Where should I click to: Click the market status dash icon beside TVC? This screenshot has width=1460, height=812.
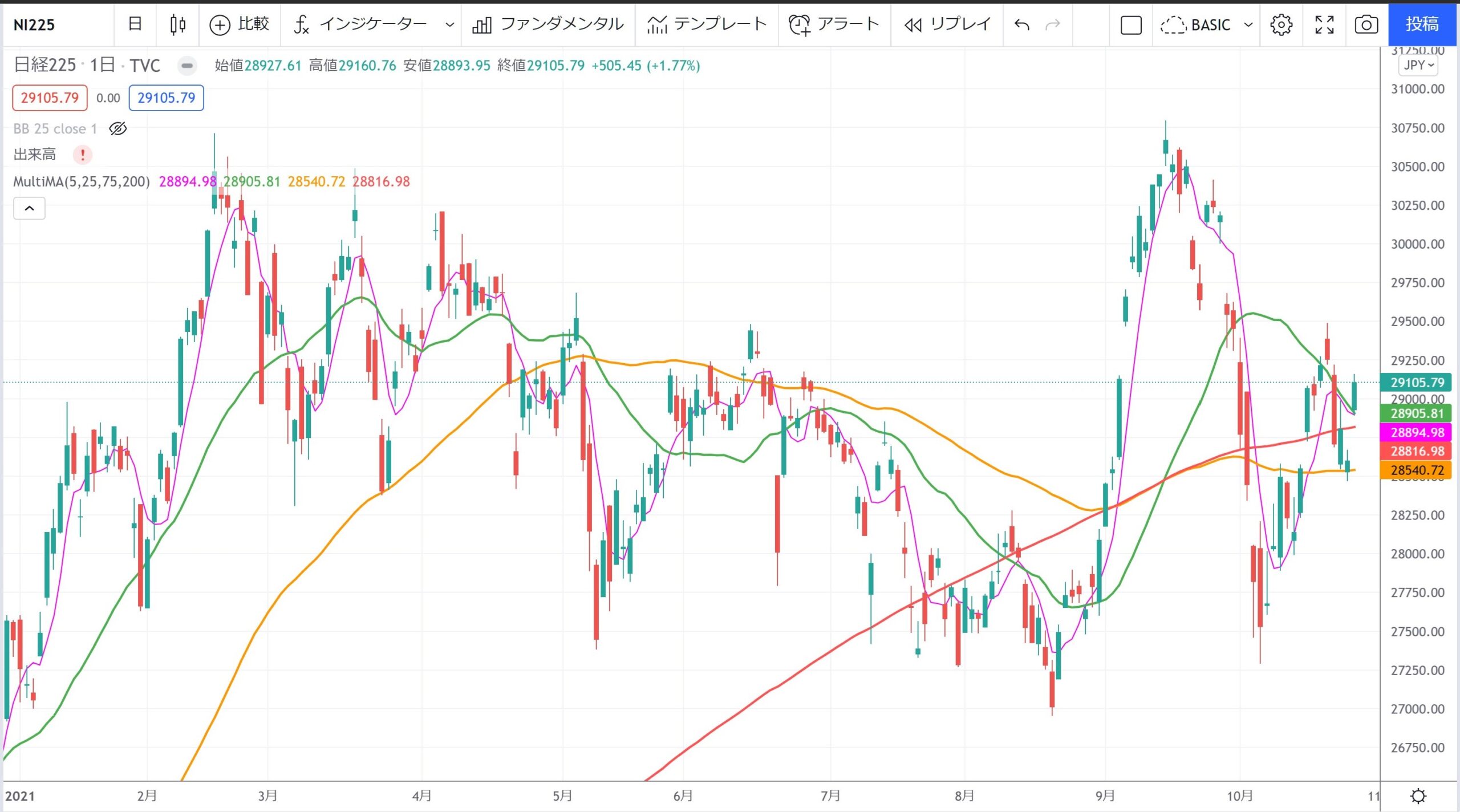[186, 66]
